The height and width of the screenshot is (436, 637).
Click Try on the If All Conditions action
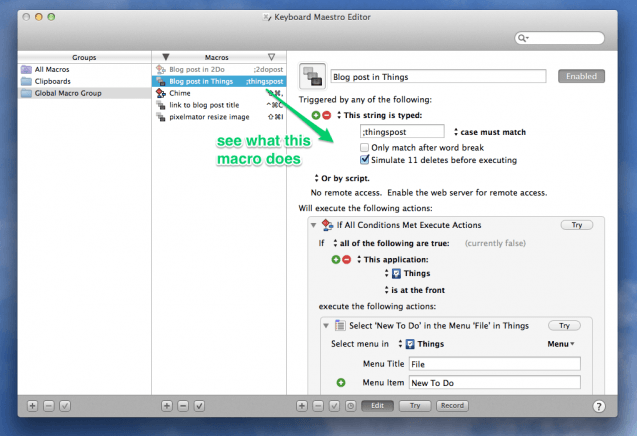[576, 225]
